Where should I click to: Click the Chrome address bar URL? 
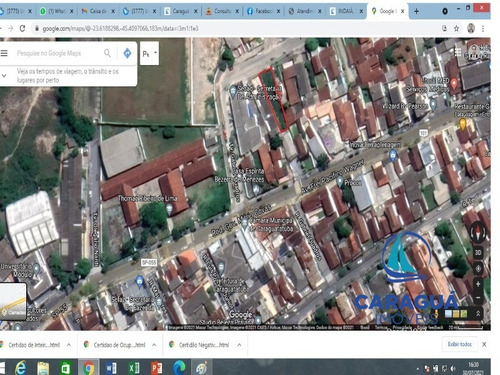tap(120, 29)
